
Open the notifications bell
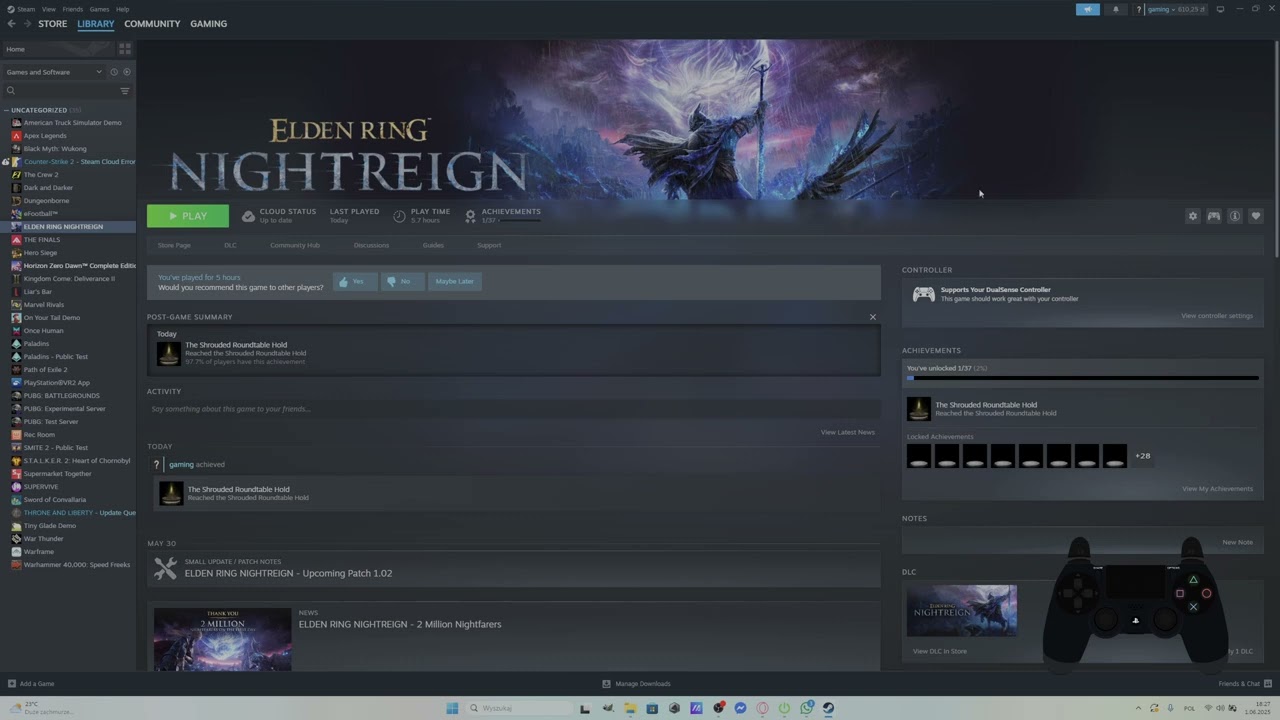click(1116, 9)
